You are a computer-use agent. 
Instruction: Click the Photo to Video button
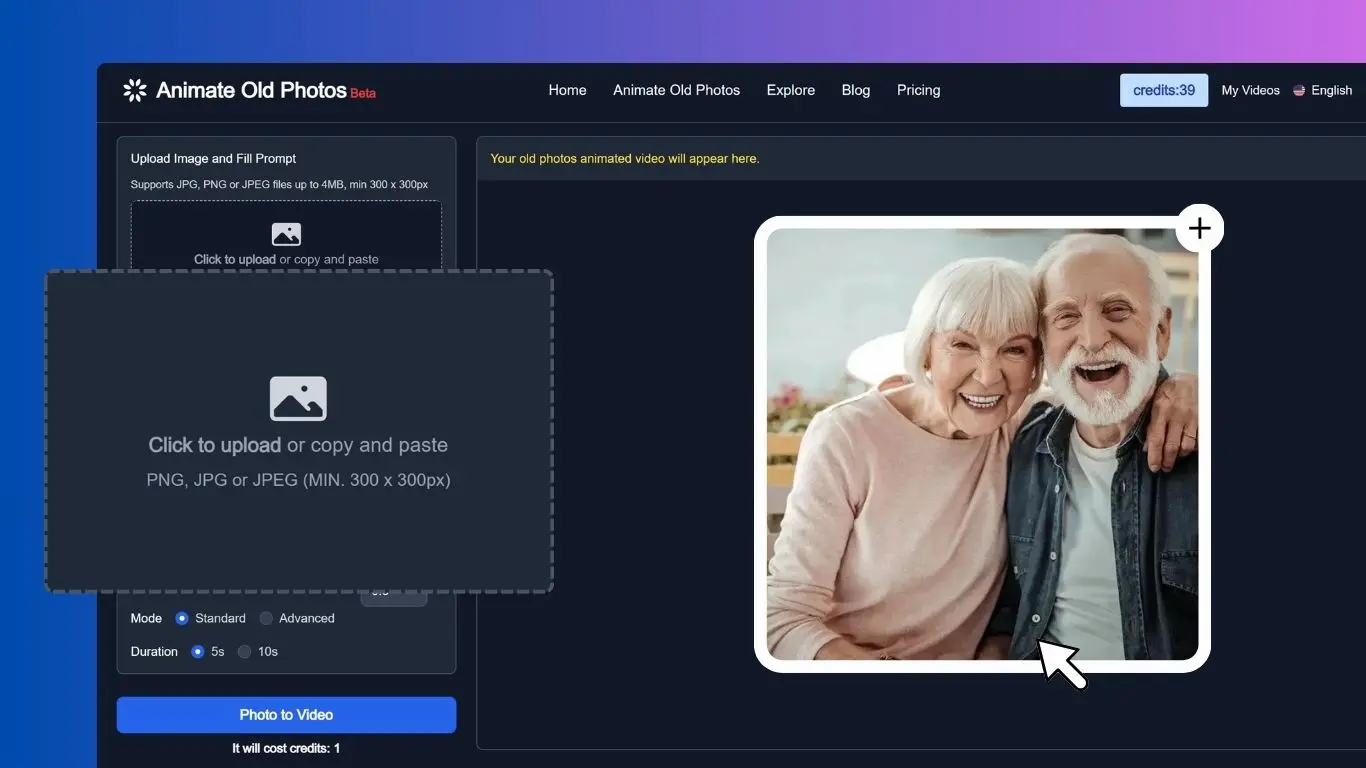[x=286, y=715]
